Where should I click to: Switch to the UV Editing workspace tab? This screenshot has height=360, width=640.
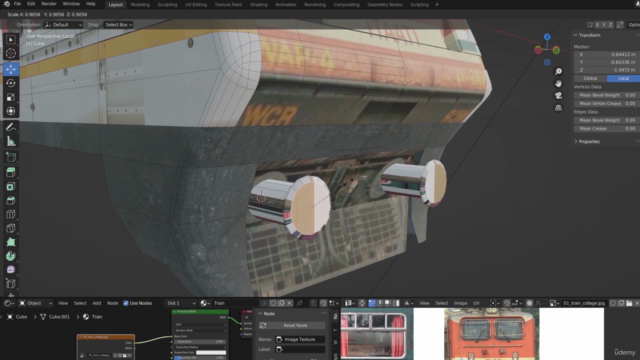(x=196, y=4)
